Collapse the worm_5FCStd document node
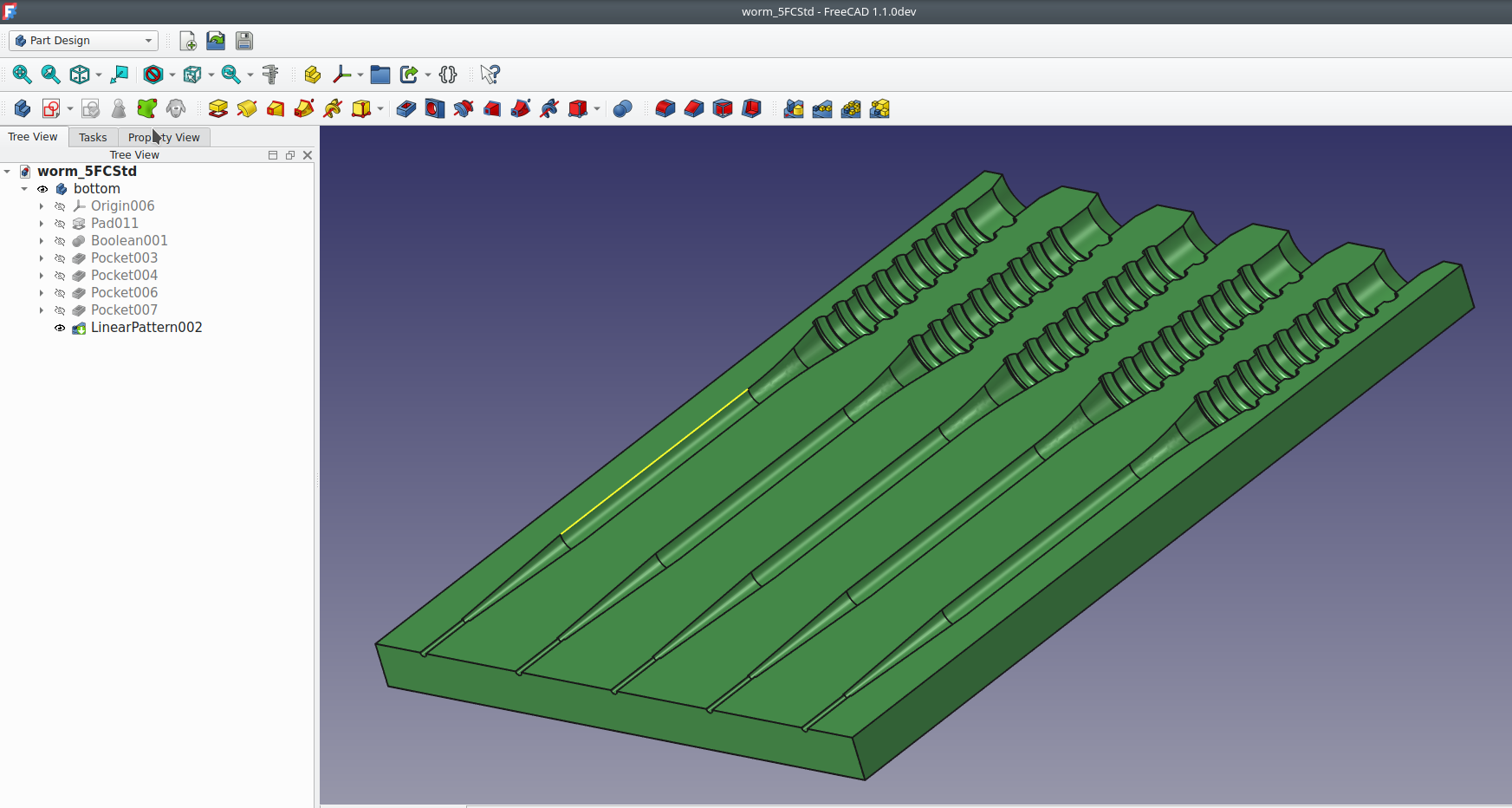Screen dimensions: 1512x808 (8, 172)
